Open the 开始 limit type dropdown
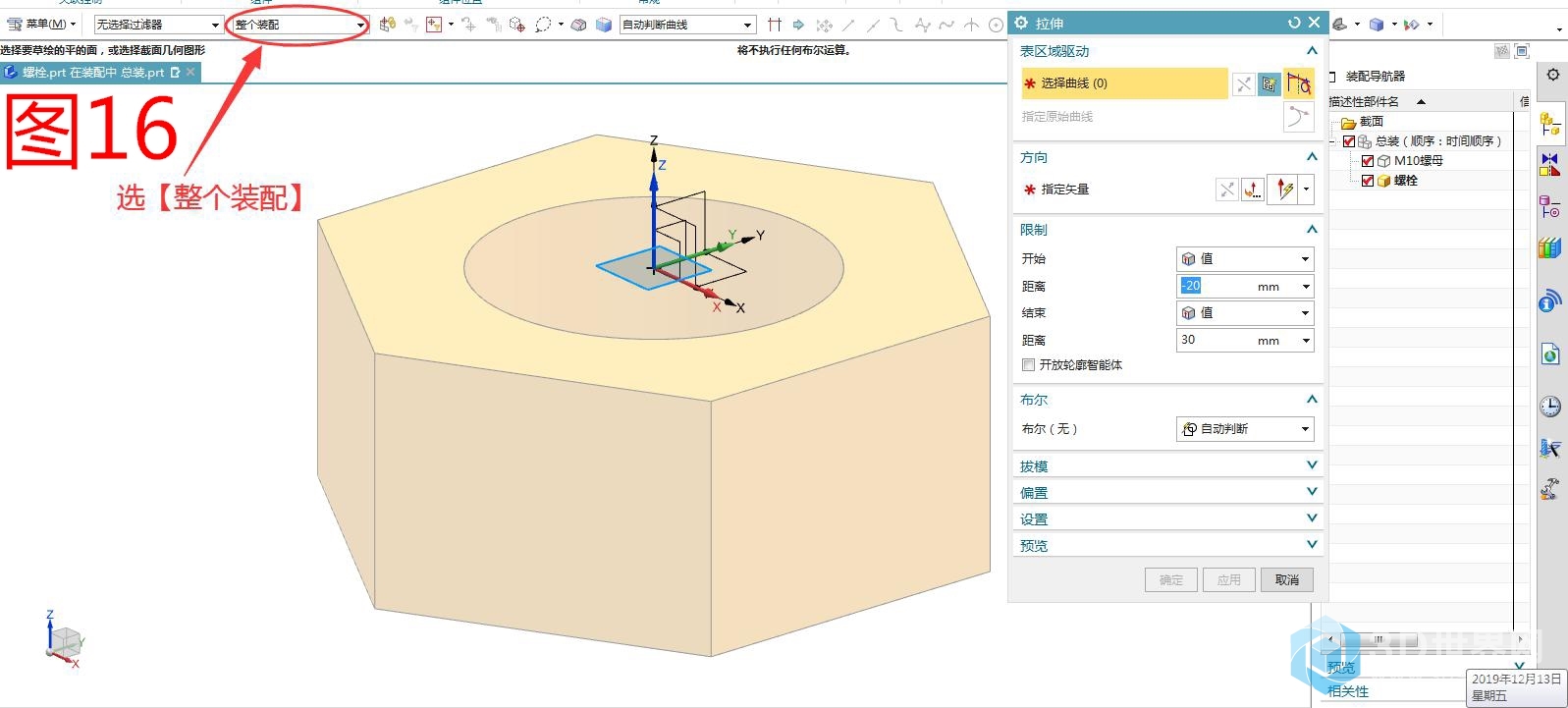Viewport: 1568px width, 708px height. (x=1245, y=259)
